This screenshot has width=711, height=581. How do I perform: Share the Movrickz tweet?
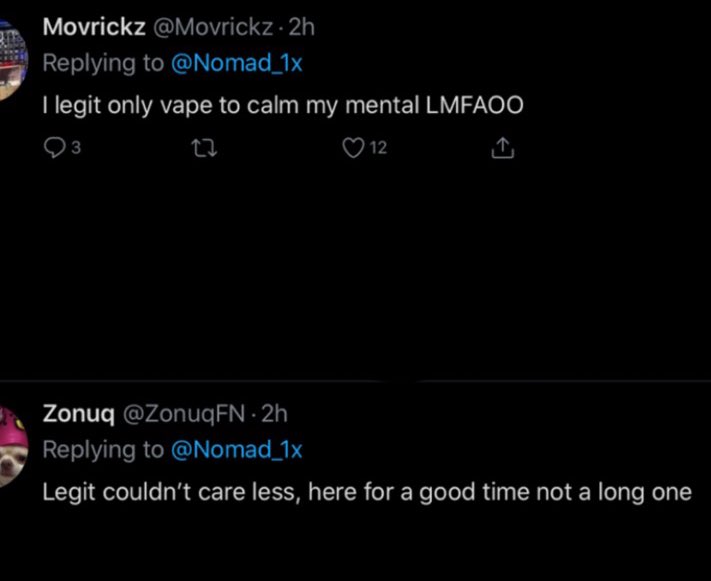tap(502, 149)
